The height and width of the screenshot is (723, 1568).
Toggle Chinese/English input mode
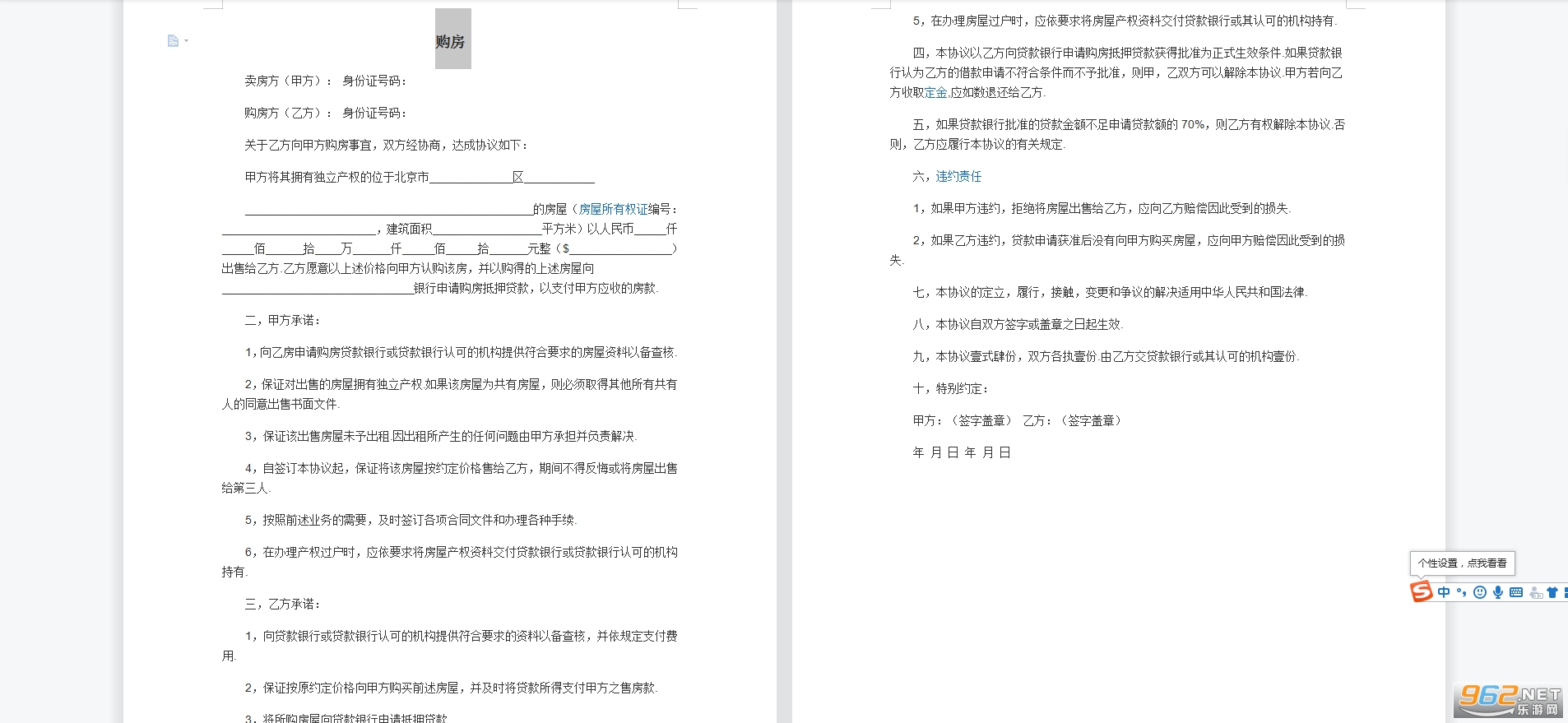click(1444, 592)
